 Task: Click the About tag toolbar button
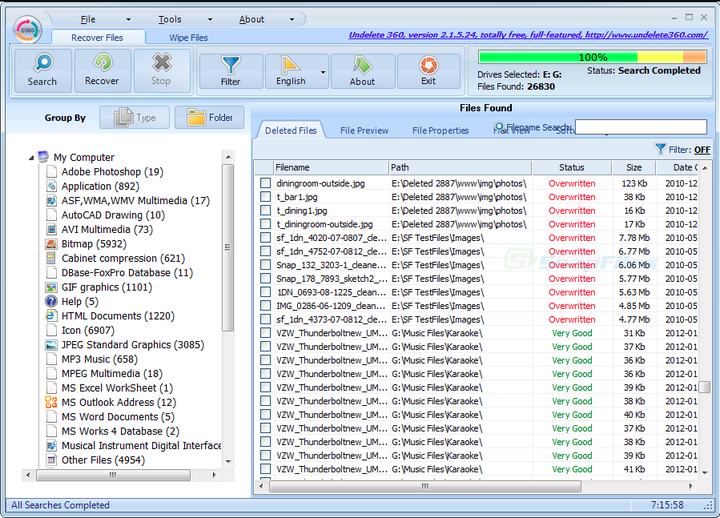[362, 71]
